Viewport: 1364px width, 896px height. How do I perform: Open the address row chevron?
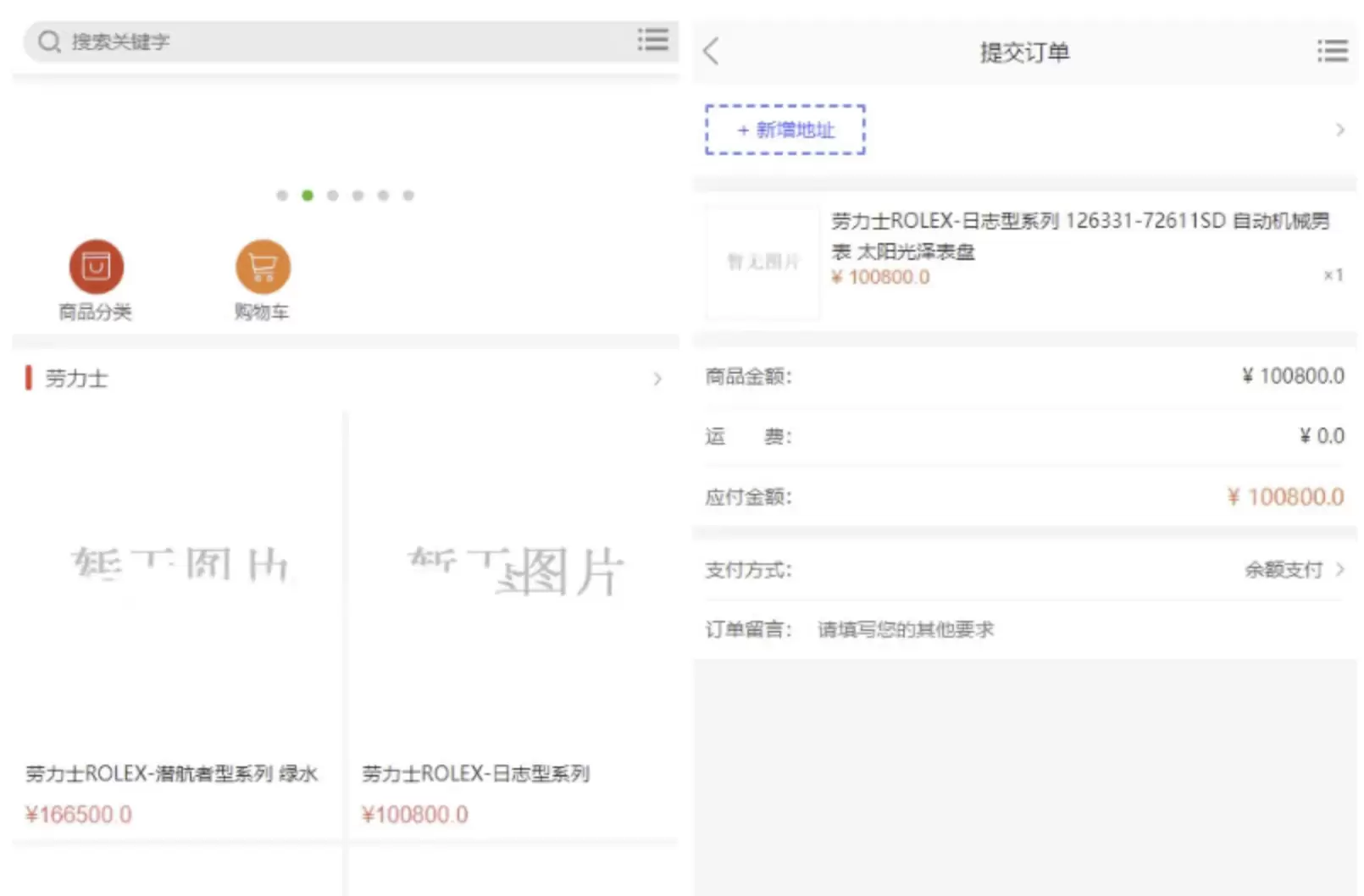click(x=1340, y=130)
